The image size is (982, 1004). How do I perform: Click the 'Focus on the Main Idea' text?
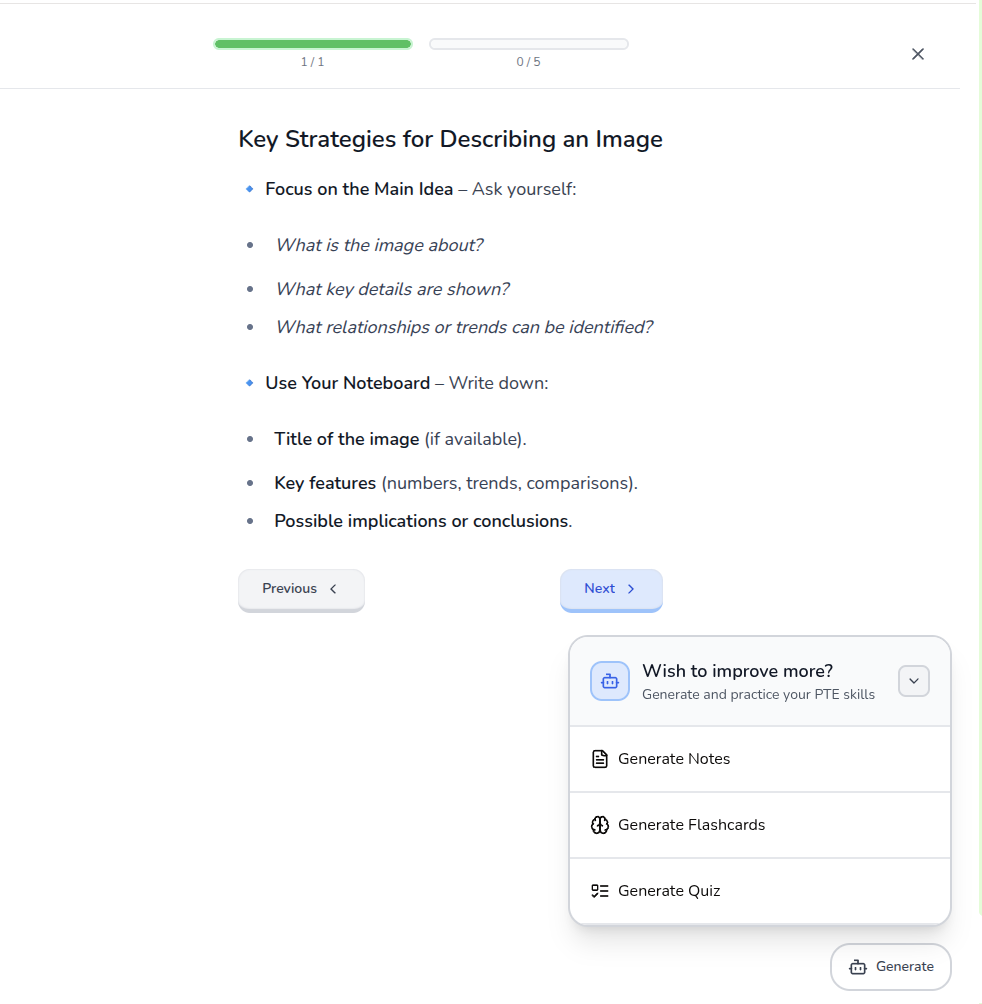click(x=359, y=189)
